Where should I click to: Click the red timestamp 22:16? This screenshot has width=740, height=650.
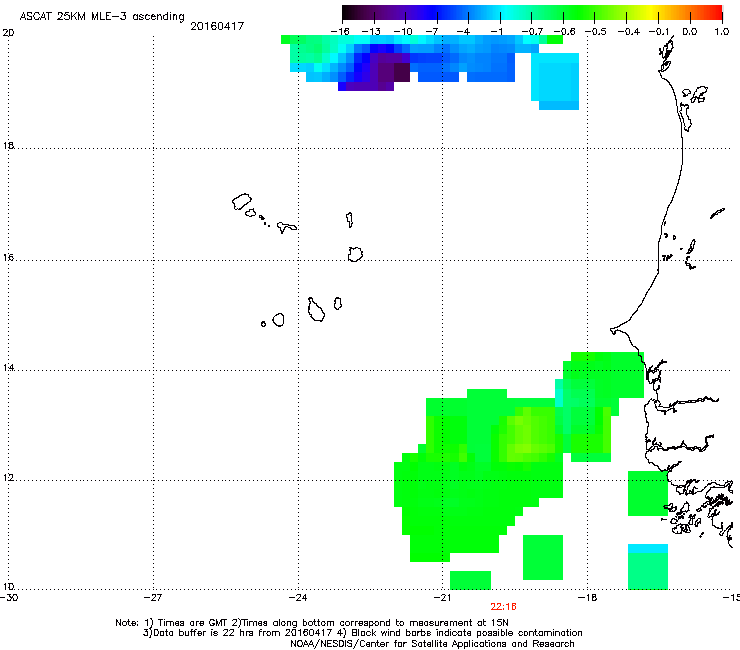coord(503,607)
